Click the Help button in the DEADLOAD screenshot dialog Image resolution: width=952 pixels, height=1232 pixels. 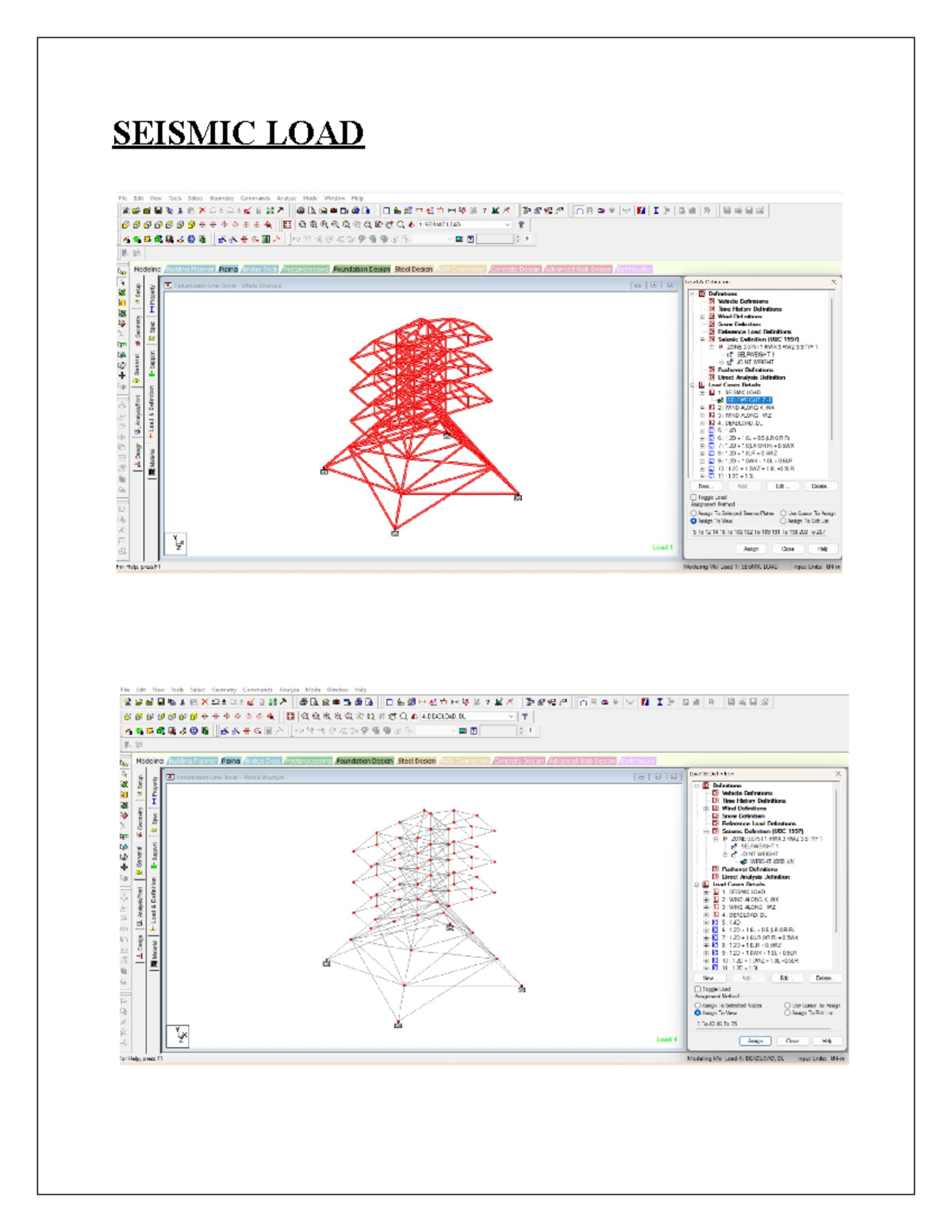pyautogui.click(x=827, y=1041)
